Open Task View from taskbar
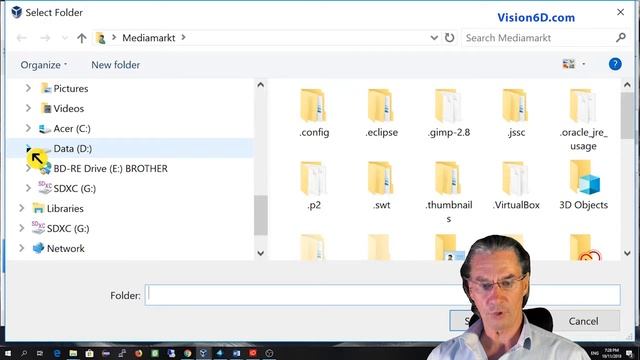This screenshot has height=360, width=640. tap(40, 353)
